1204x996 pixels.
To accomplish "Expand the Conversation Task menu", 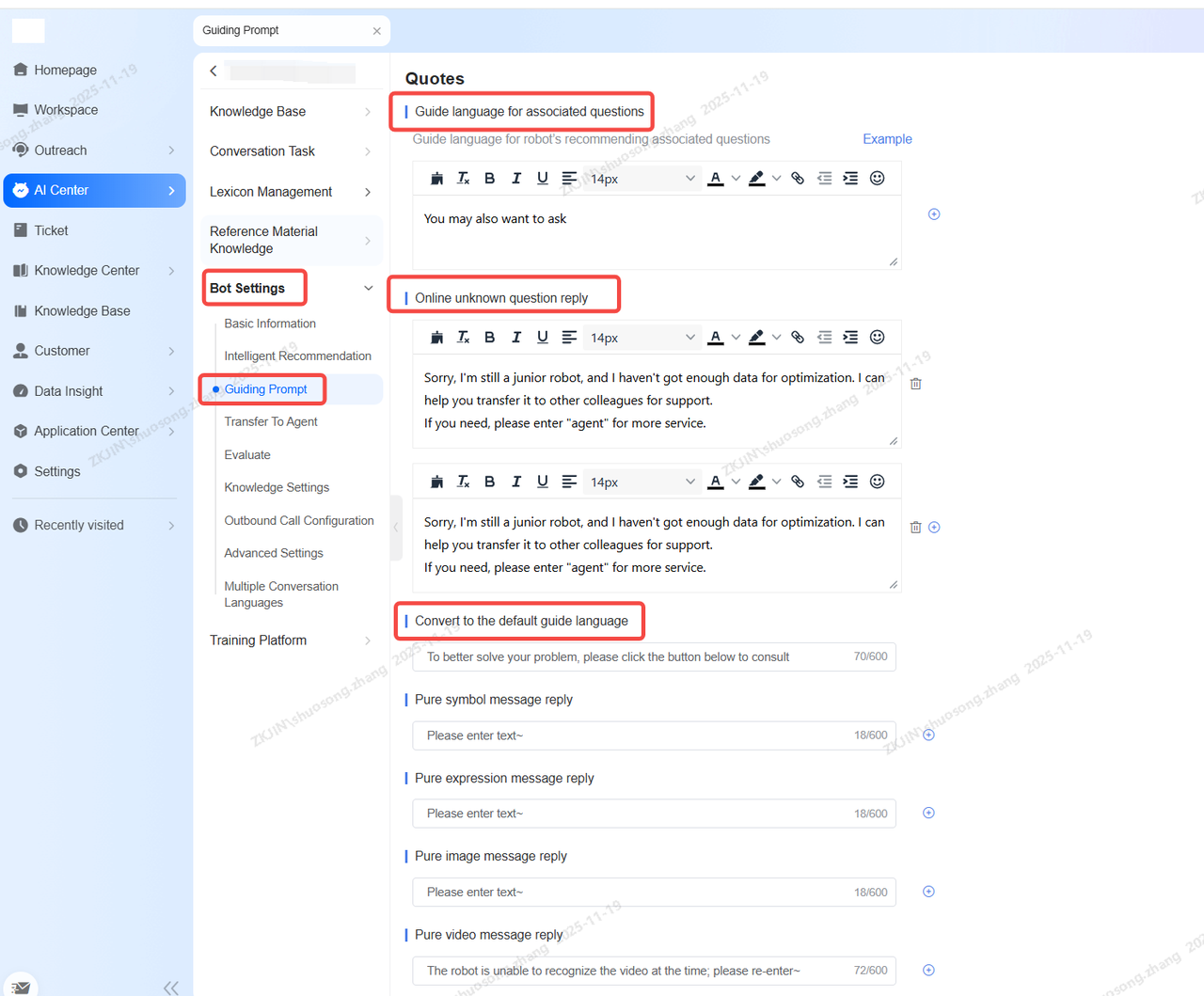I will (367, 151).
